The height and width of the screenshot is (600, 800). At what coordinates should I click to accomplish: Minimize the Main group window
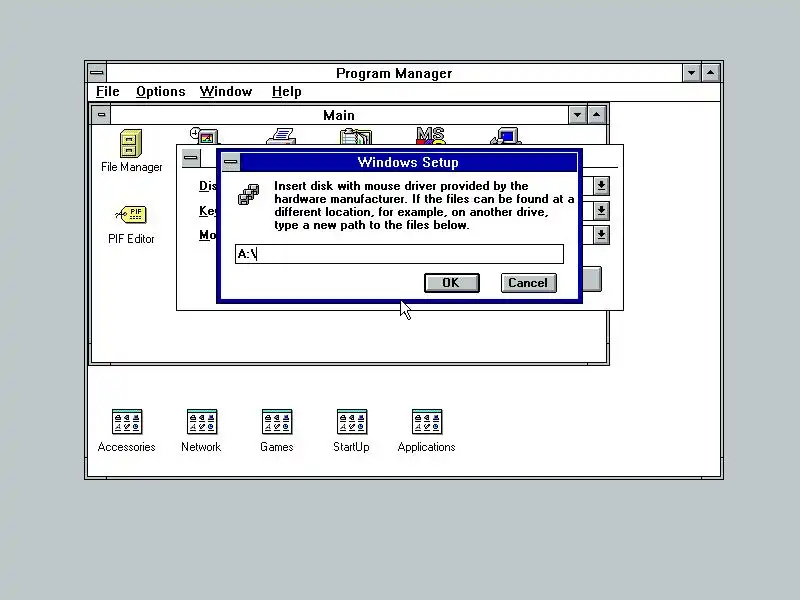(x=577, y=115)
